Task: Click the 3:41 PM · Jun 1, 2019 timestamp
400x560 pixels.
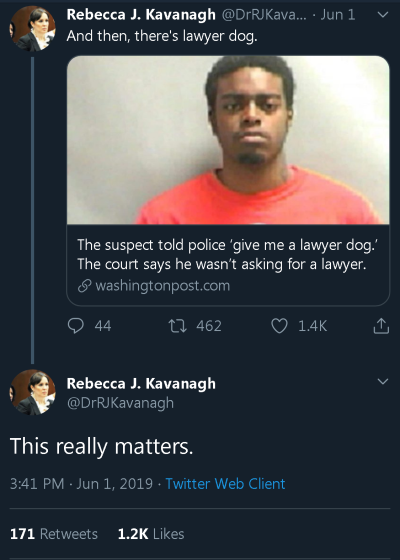Action: (x=81, y=484)
